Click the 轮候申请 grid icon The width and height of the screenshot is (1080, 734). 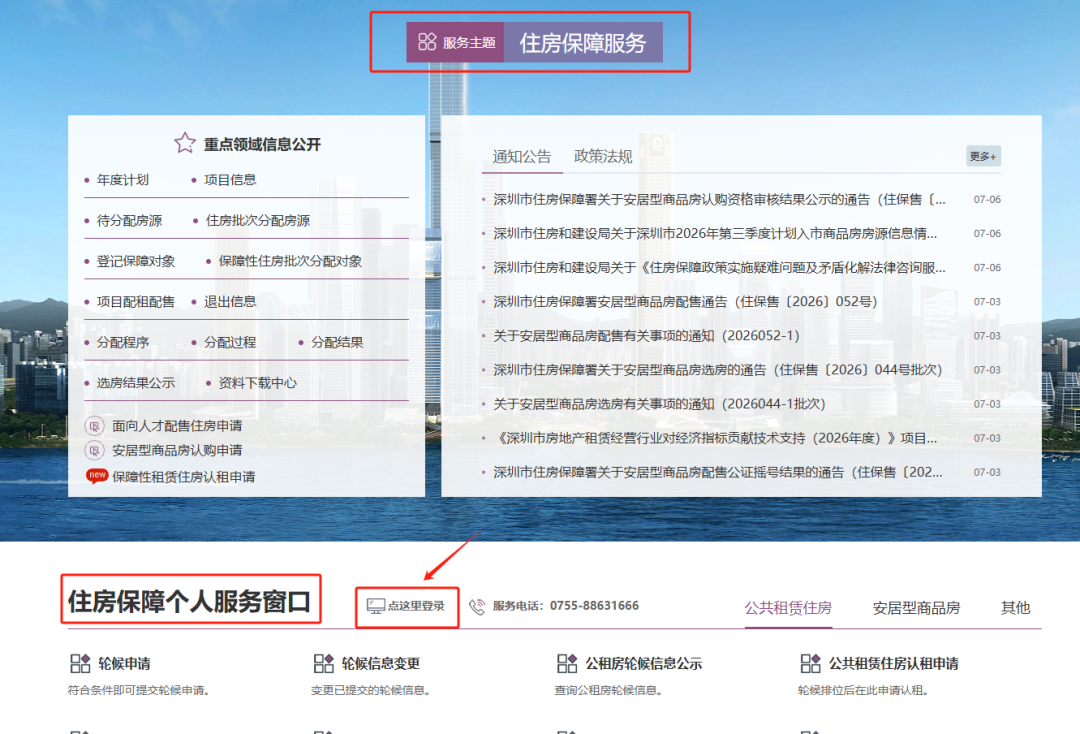[x=81, y=664]
